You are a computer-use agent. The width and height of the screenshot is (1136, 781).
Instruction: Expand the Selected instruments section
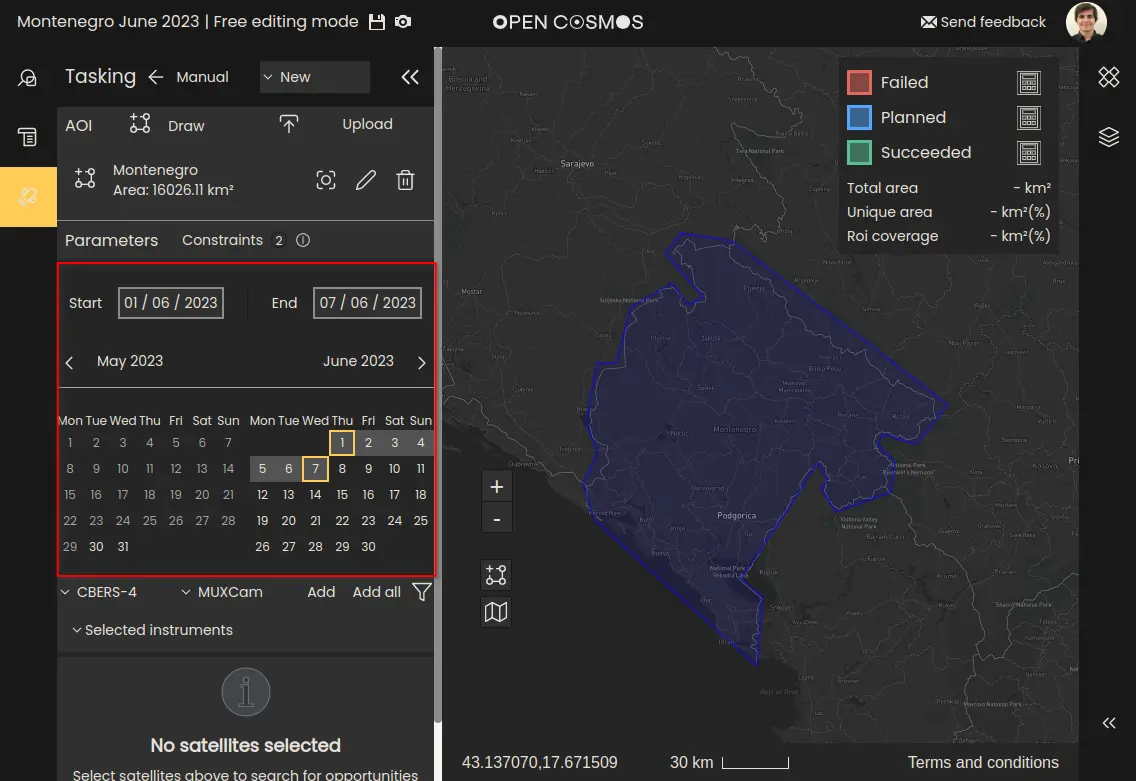(152, 630)
